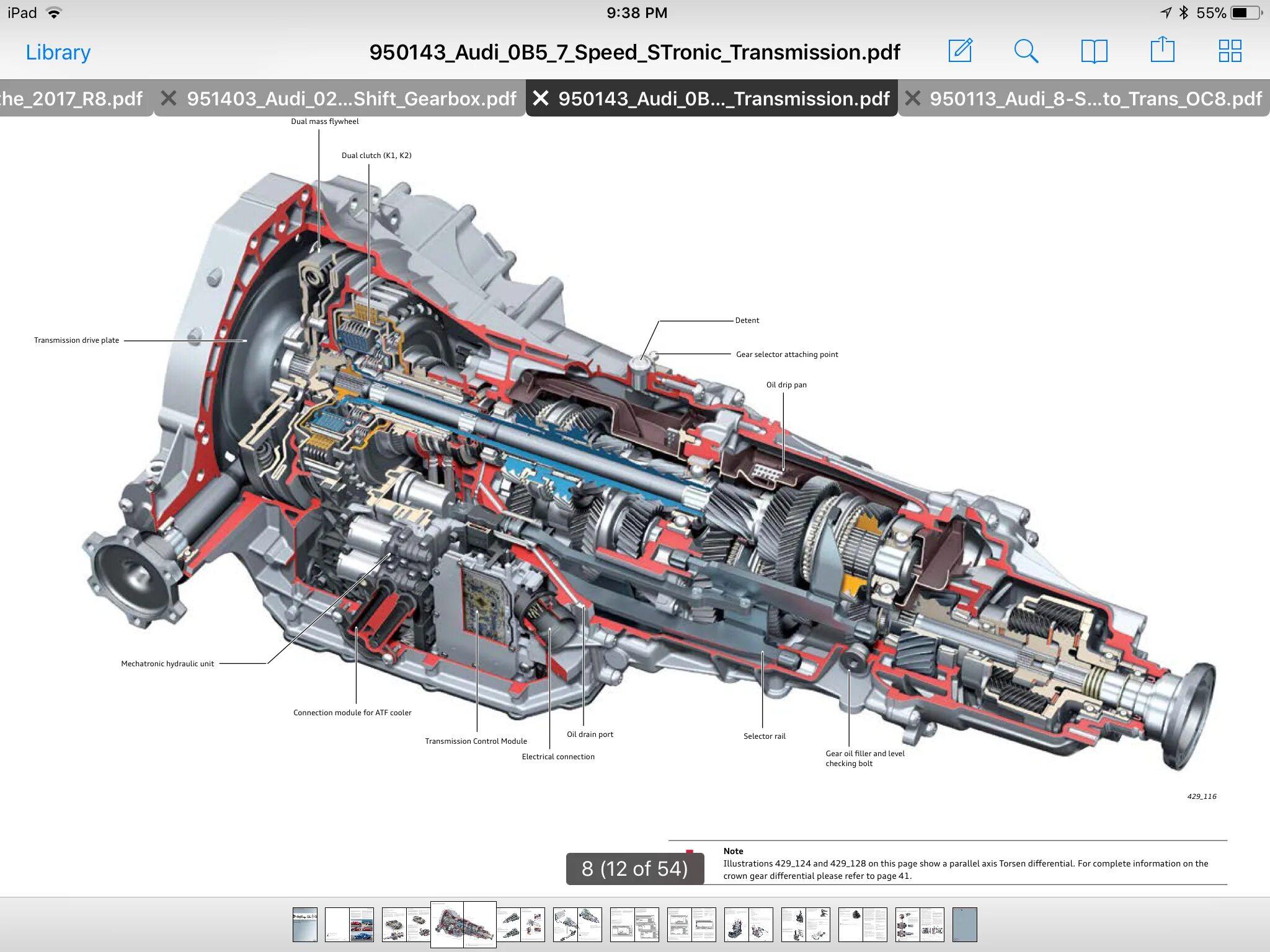Close the 951403 Shift_Gearbox tab
1270x952 pixels.
pyautogui.click(x=168, y=98)
